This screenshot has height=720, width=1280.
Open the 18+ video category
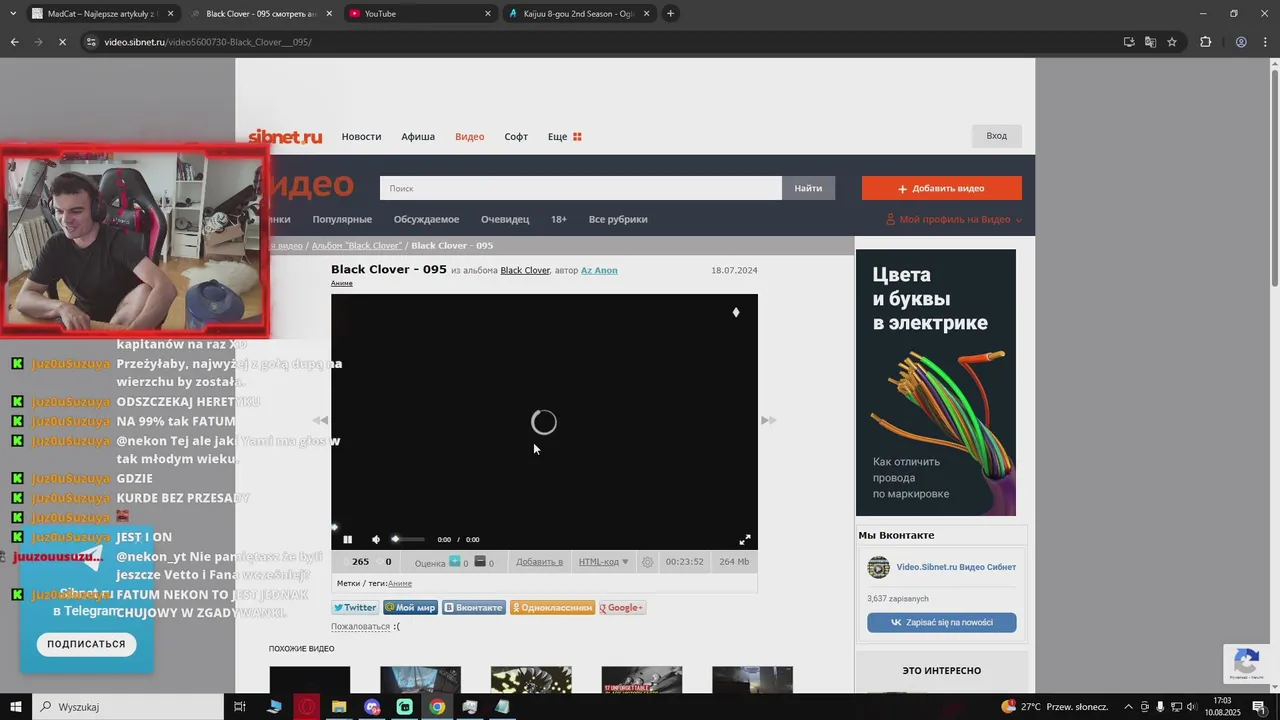click(559, 219)
